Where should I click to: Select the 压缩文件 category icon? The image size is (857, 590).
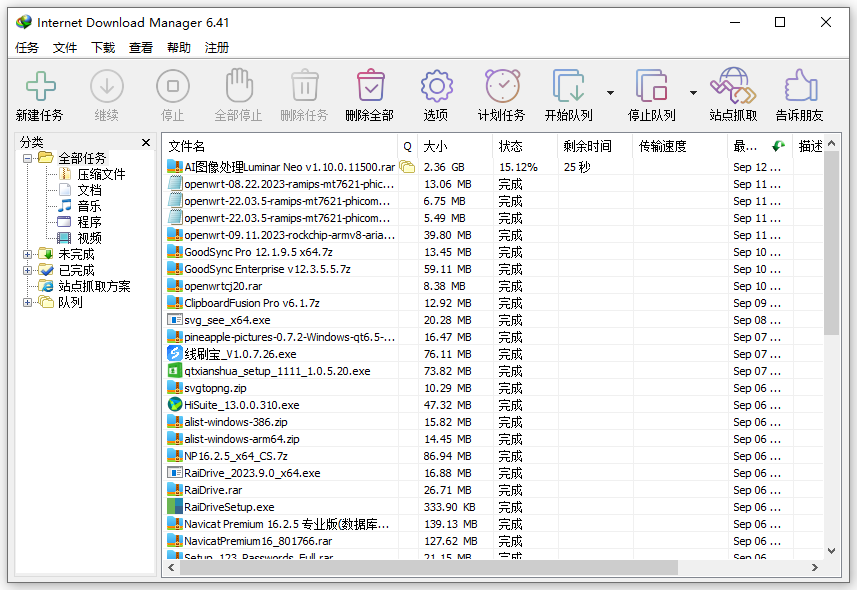(65, 174)
